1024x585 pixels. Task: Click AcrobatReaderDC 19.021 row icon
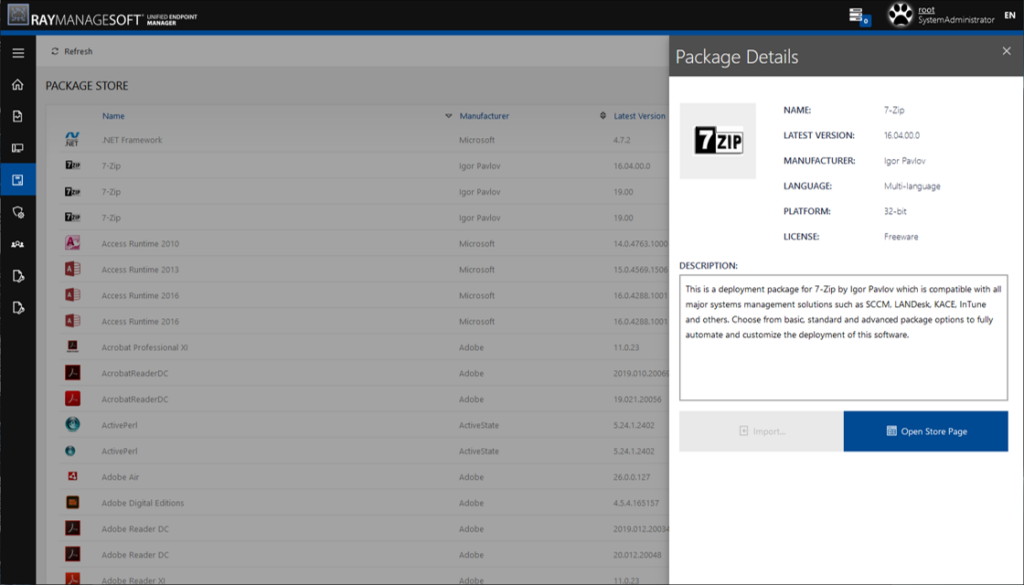pos(72,398)
